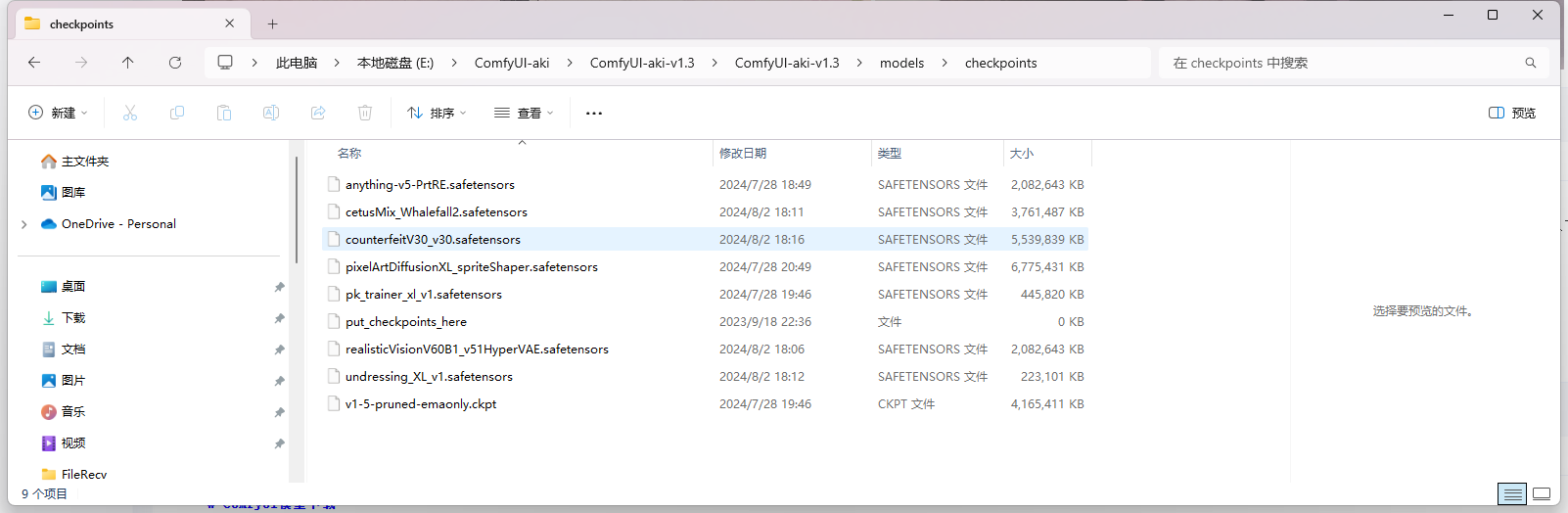Open the View dropdown menu
This screenshot has width=1568, height=513.
pyautogui.click(x=524, y=113)
